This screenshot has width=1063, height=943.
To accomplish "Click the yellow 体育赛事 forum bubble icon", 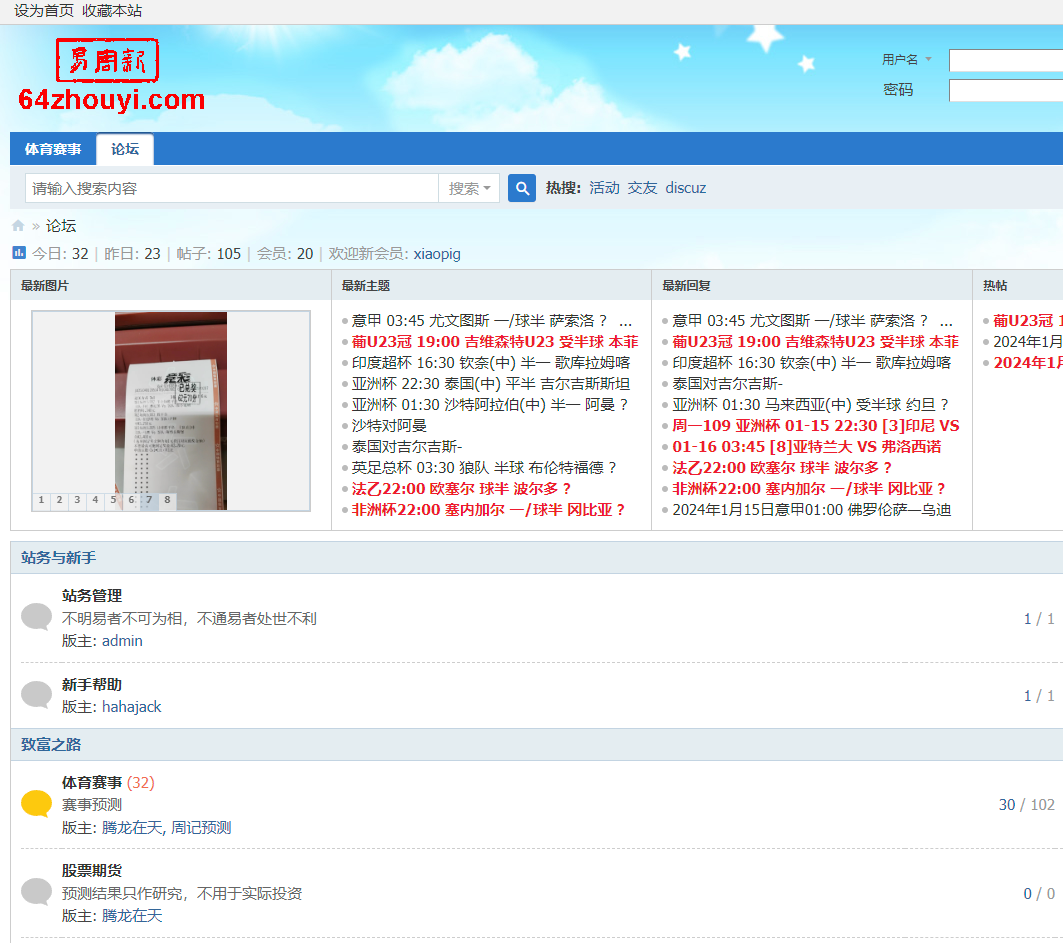I will [37, 803].
